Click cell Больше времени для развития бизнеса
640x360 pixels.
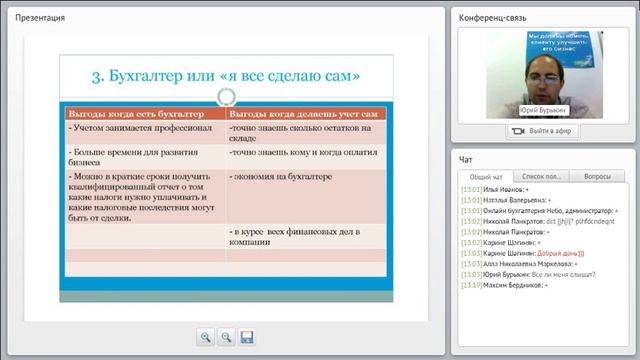(145, 157)
